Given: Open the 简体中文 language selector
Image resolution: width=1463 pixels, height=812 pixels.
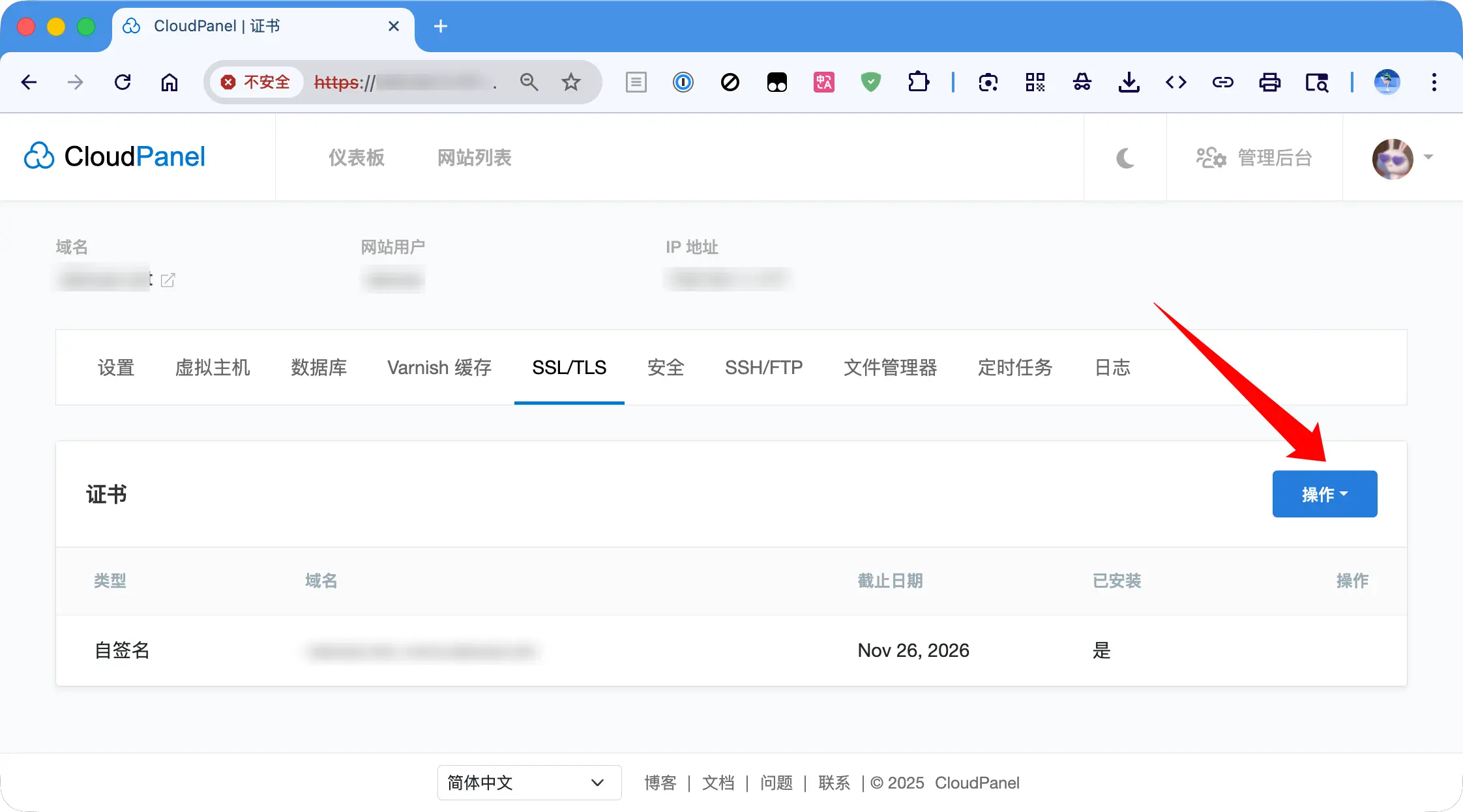Looking at the screenshot, I should coord(529,783).
